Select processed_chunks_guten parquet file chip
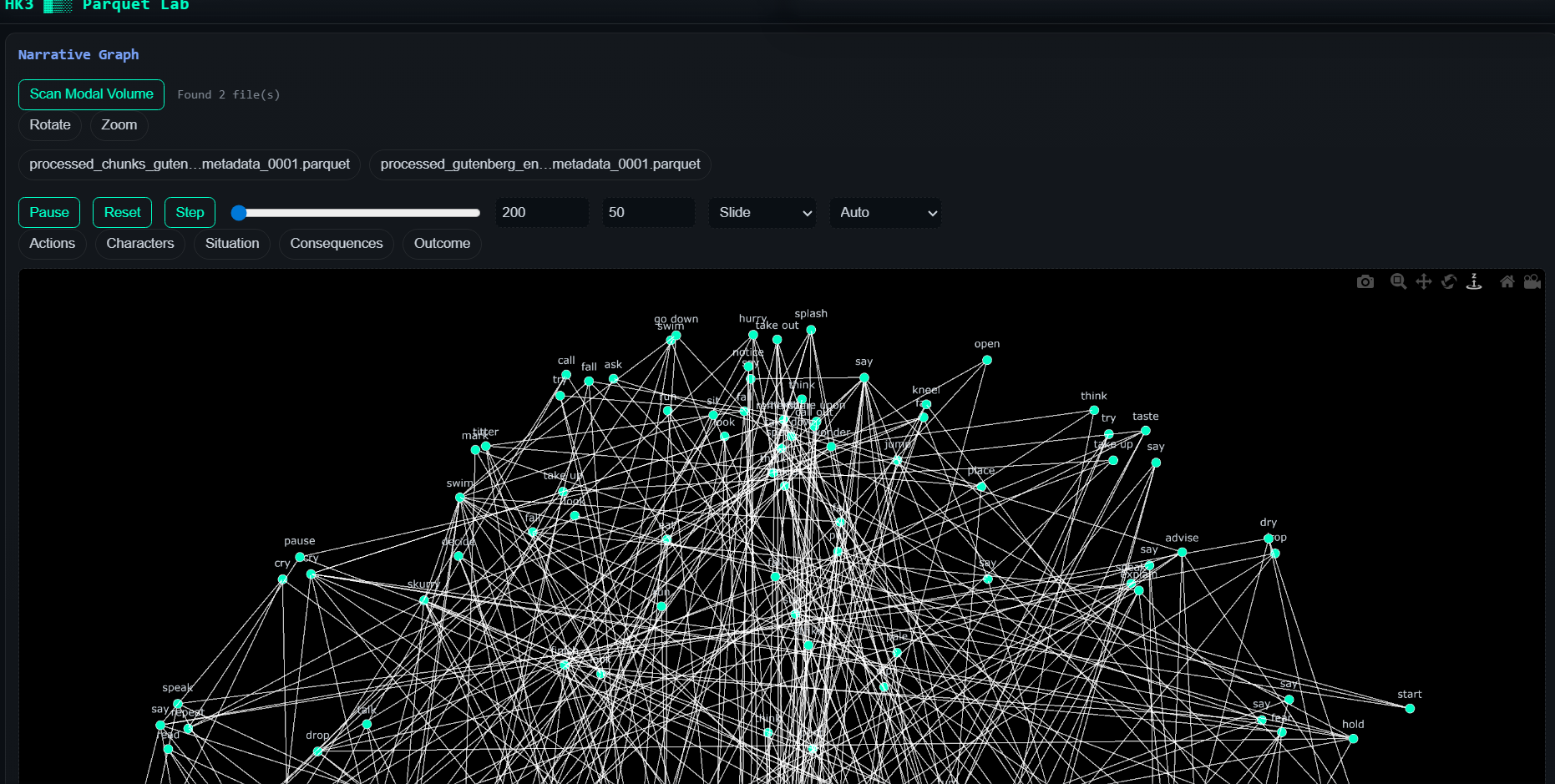Screen dimensions: 1555x784 coord(190,164)
